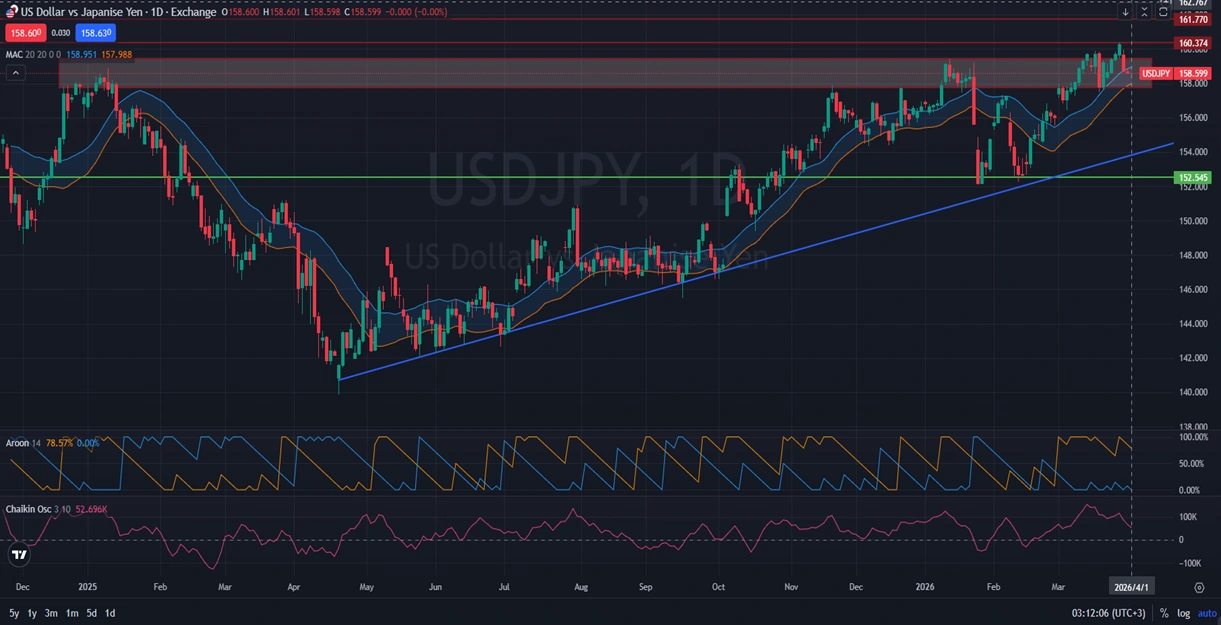Select the TradingView logo icon
This screenshot has height=625, width=1221.
(x=17, y=554)
